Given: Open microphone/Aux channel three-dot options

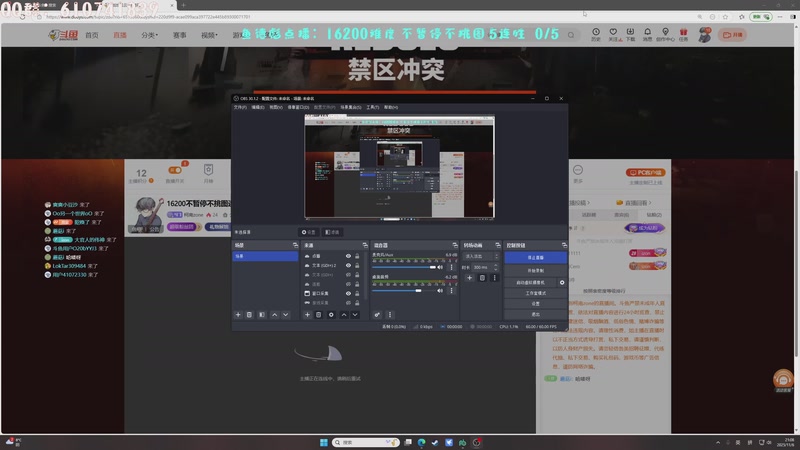Looking at the screenshot, I should [x=451, y=267].
